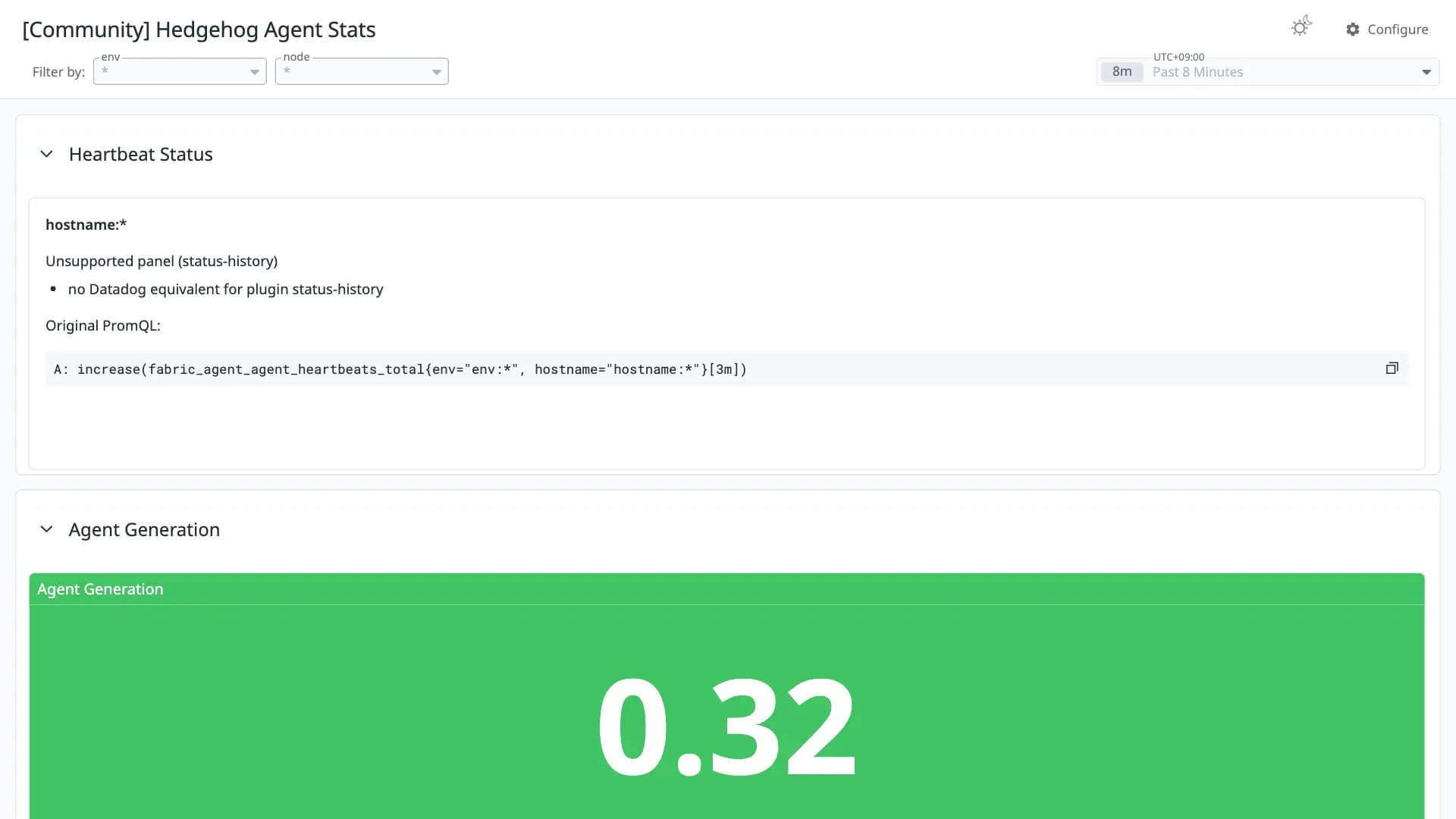Image resolution: width=1456 pixels, height=819 pixels.
Task: Open the env filter dropdown
Action: pyautogui.click(x=180, y=71)
